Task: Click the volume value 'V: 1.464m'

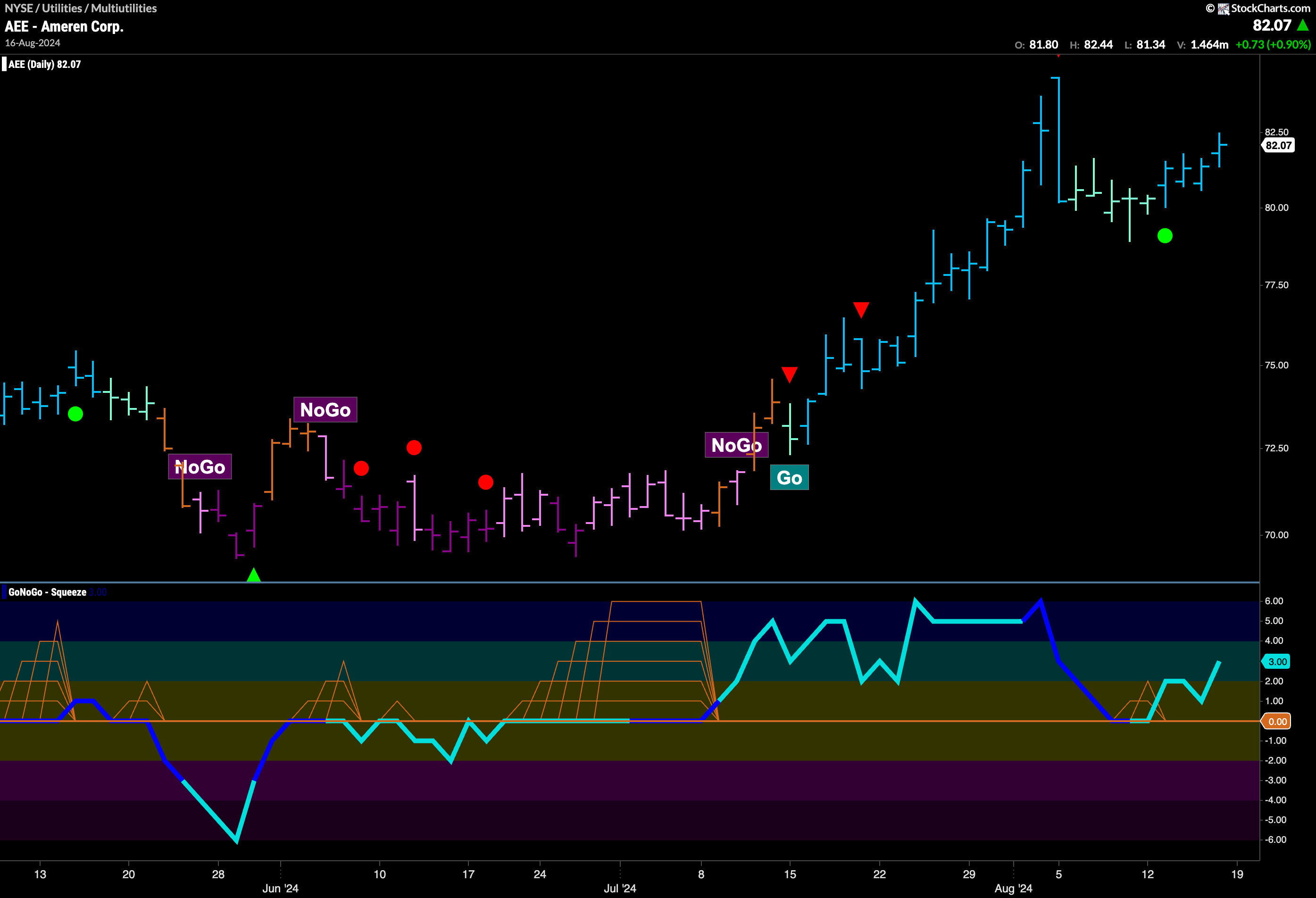Action: point(1203,44)
